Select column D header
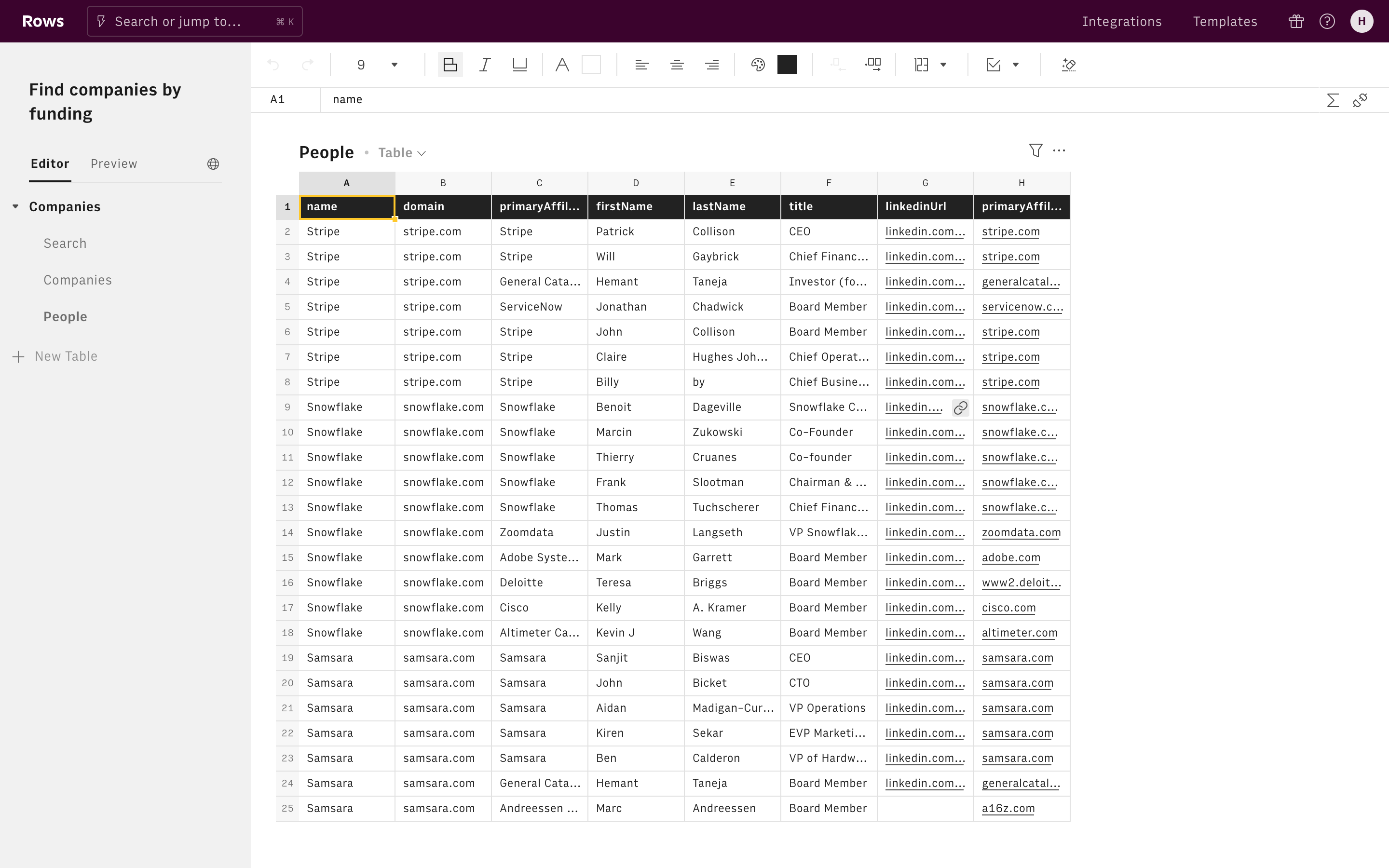 pyautogui.click(x=636, y=183)
